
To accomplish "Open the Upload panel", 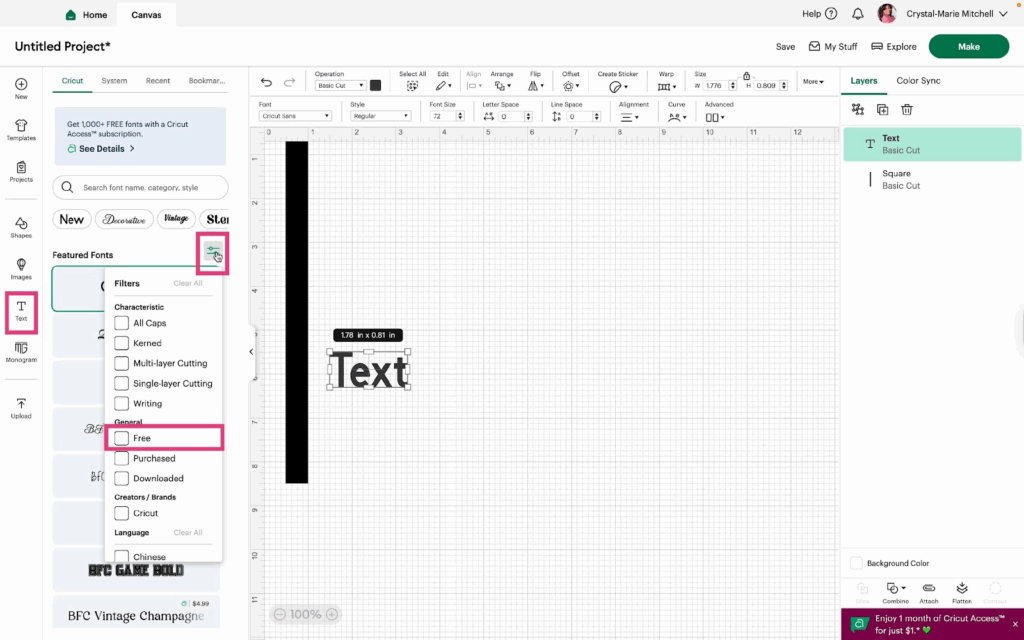I will click(x=21, y=408).
